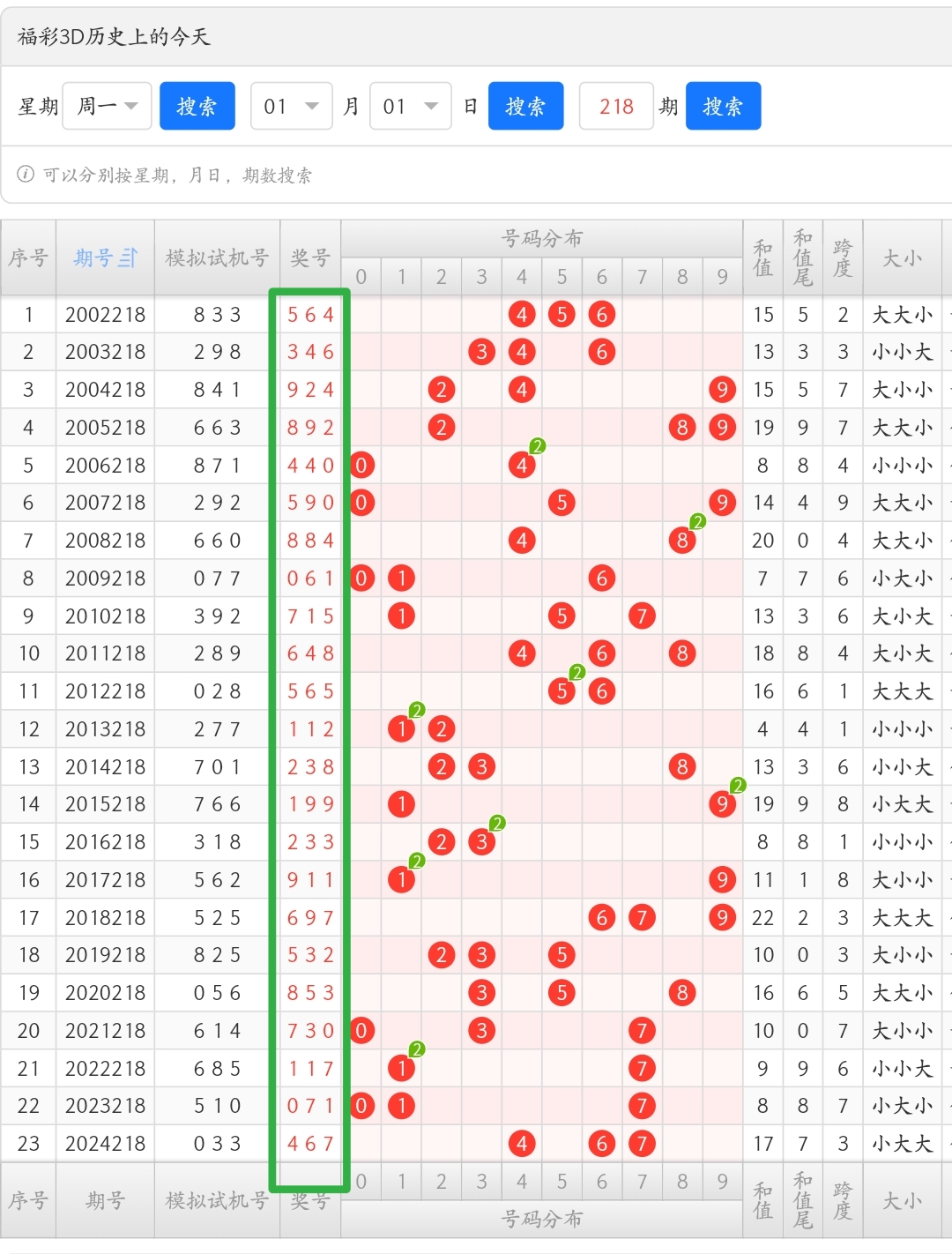Screen dimensions: 952x1254
Task: Select period number 2020218
Action: [105, 993]
